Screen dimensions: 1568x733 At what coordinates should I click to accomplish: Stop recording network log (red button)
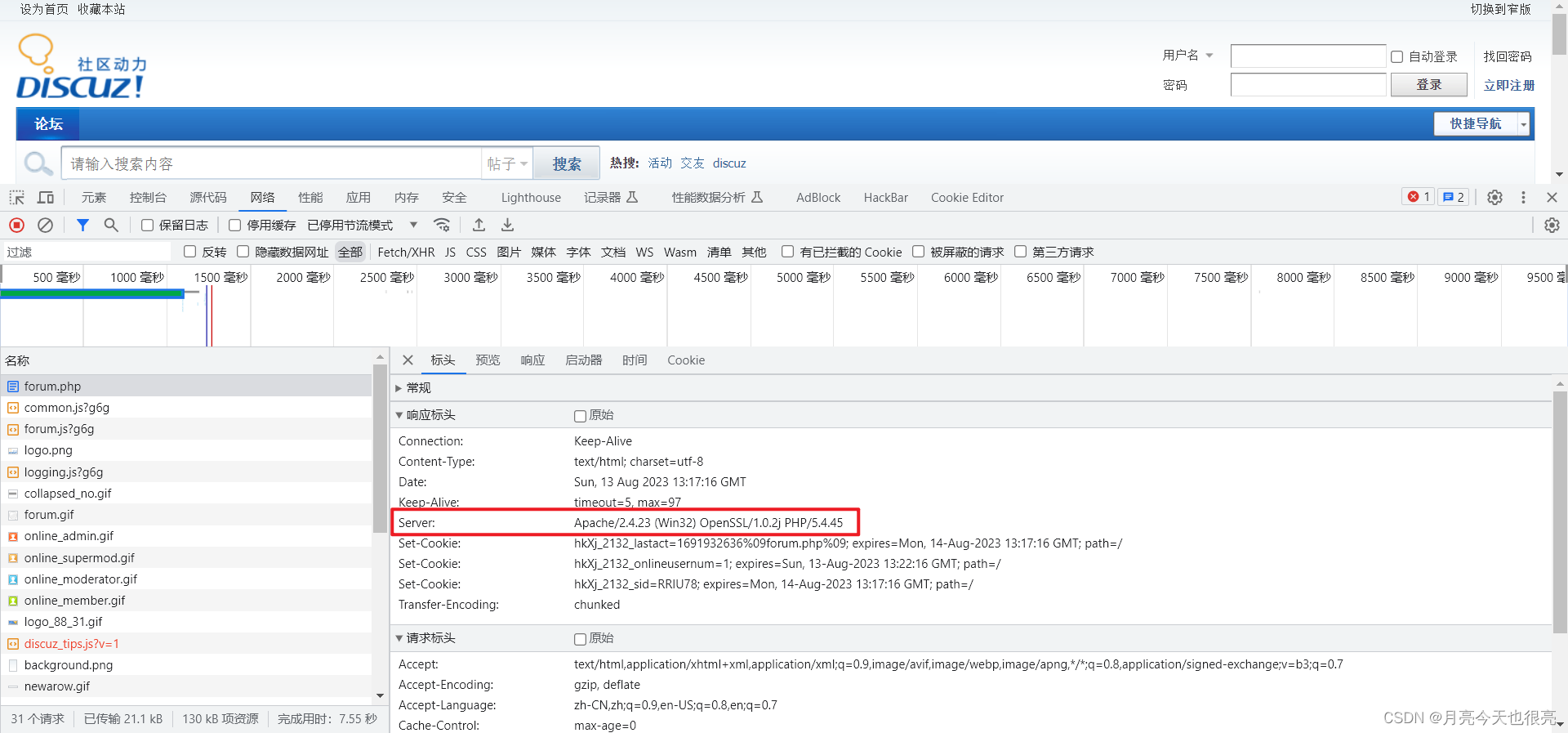[x=16, y=225]
